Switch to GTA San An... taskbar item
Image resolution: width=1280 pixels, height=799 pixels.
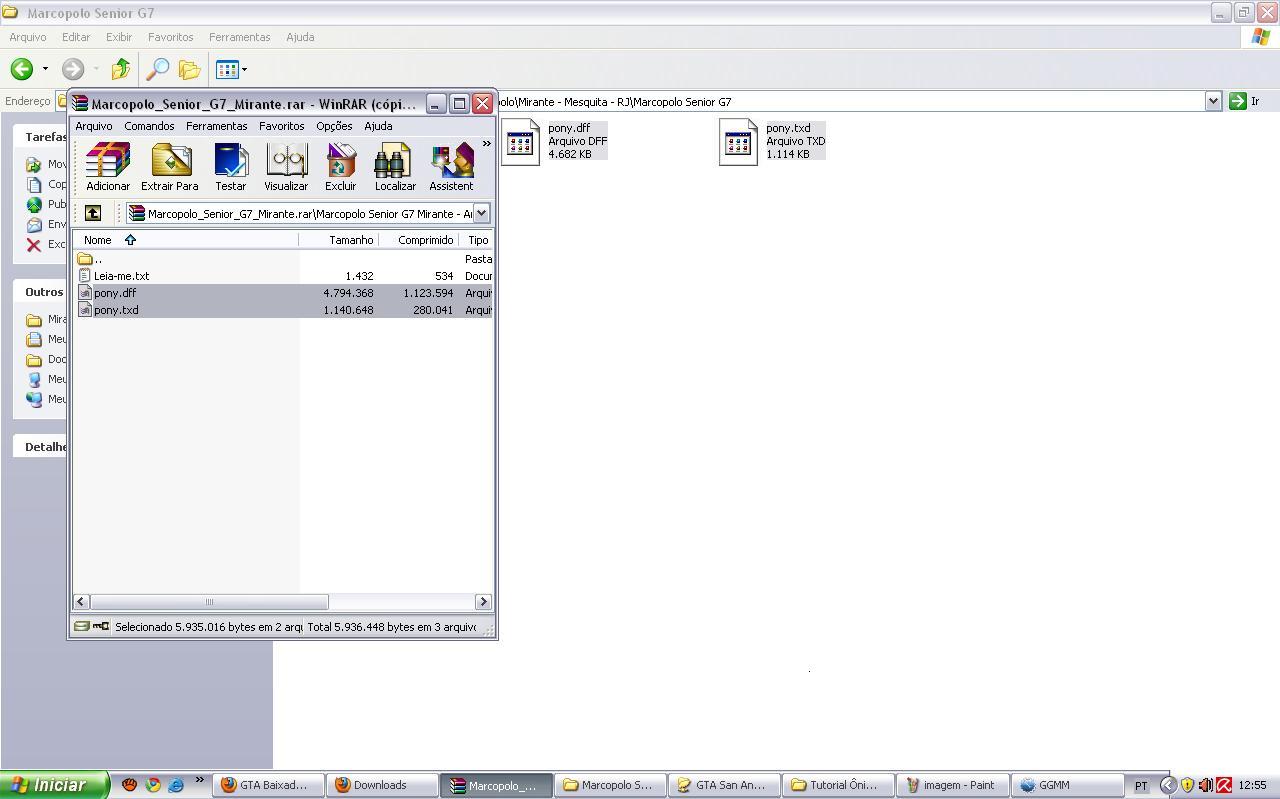pyautogui.click(x=724, y=785)
